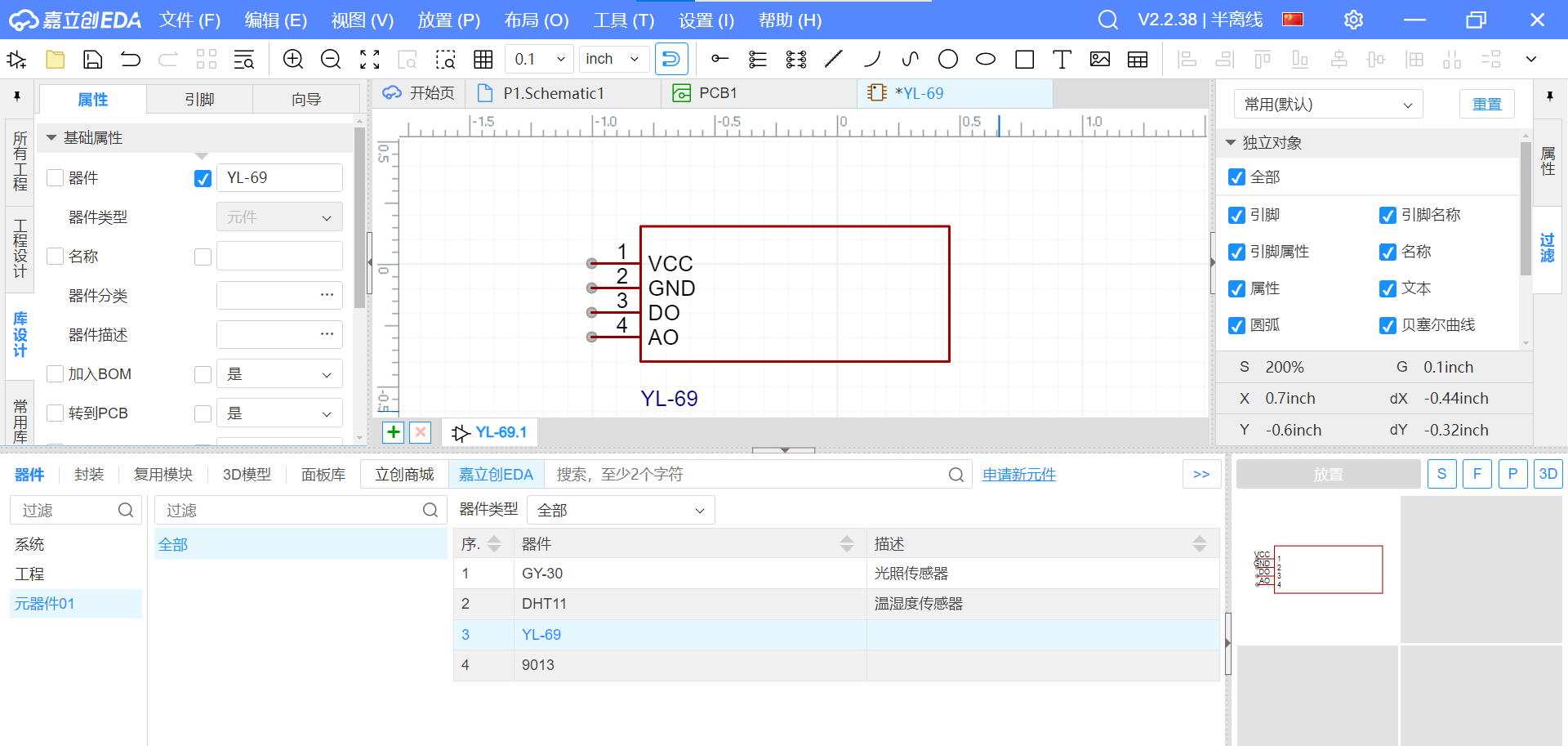Select the circle drawing tool
The image size is (1568, 746).
point(948,59)
